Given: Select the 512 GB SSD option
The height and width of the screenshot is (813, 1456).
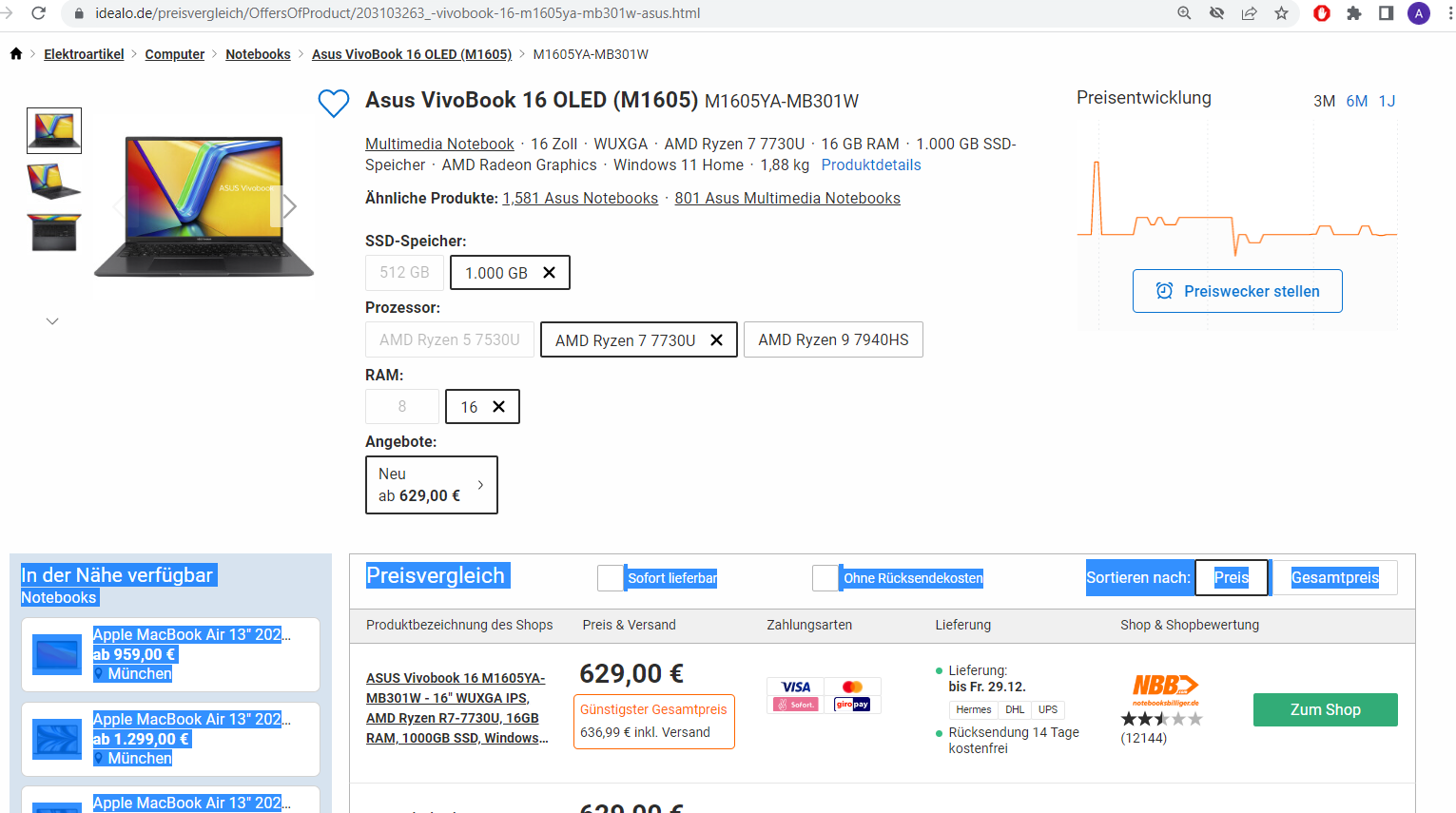Looking at the screenshot, I should pyautogui.click(x=404, y=273).
